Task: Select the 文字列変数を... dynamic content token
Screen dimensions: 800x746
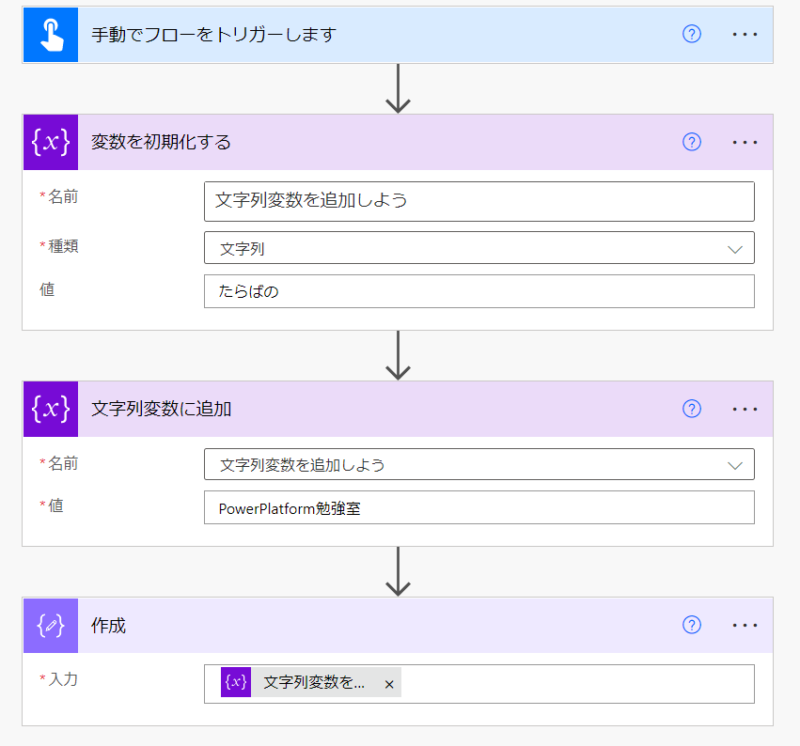Action: [313, 683]
